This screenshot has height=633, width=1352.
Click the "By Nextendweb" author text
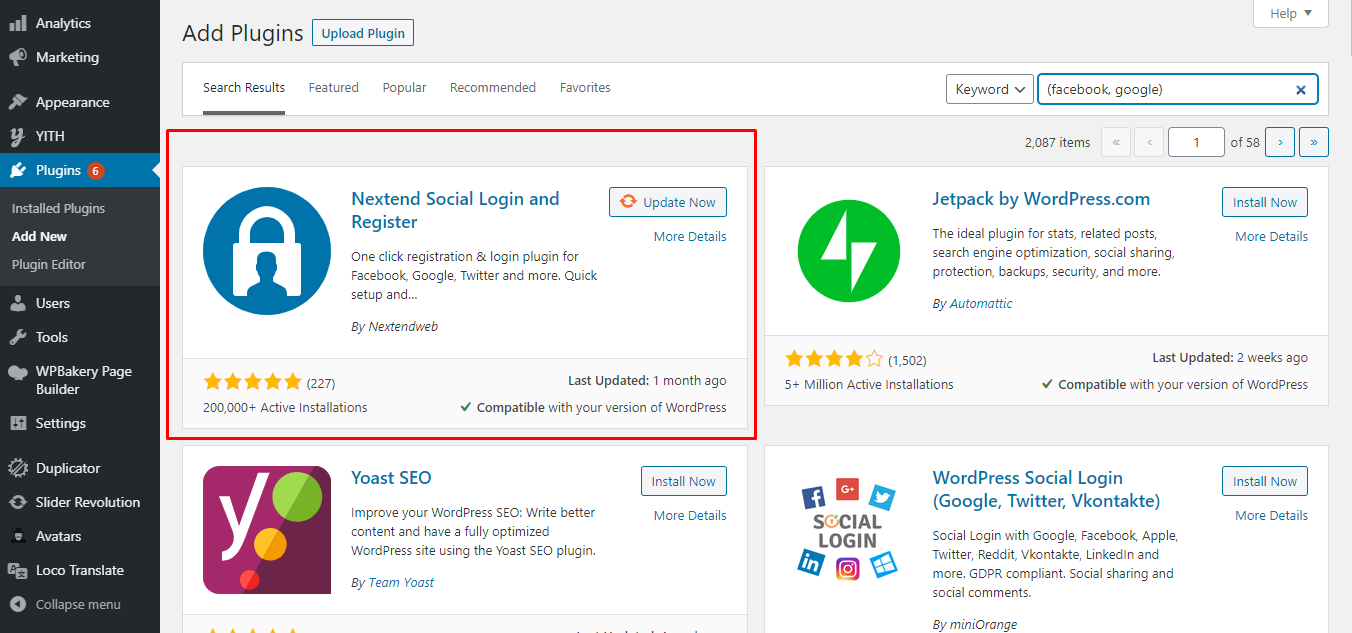pos(394,327)
